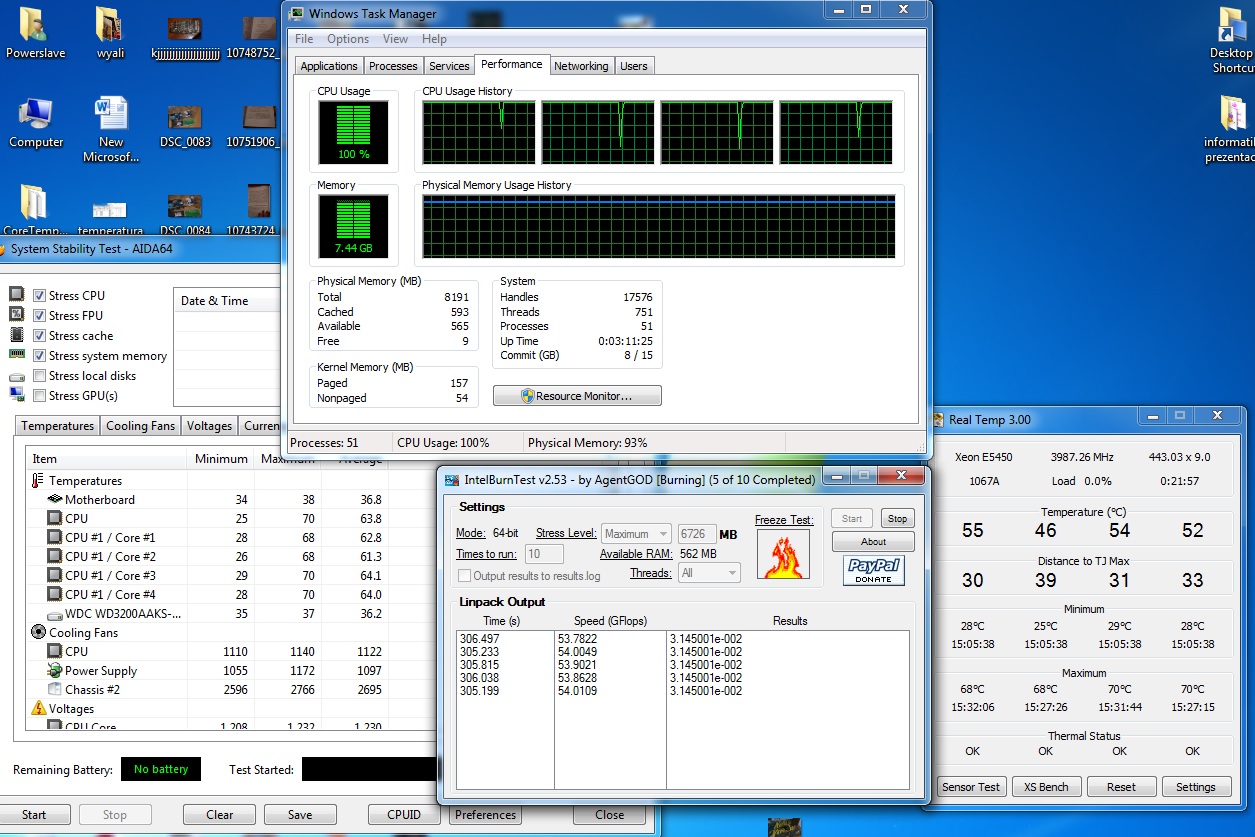Click the AIDA64 Clear button
Screen dimensions: 1255x837
pyautogui.click(x=220, y=815)
